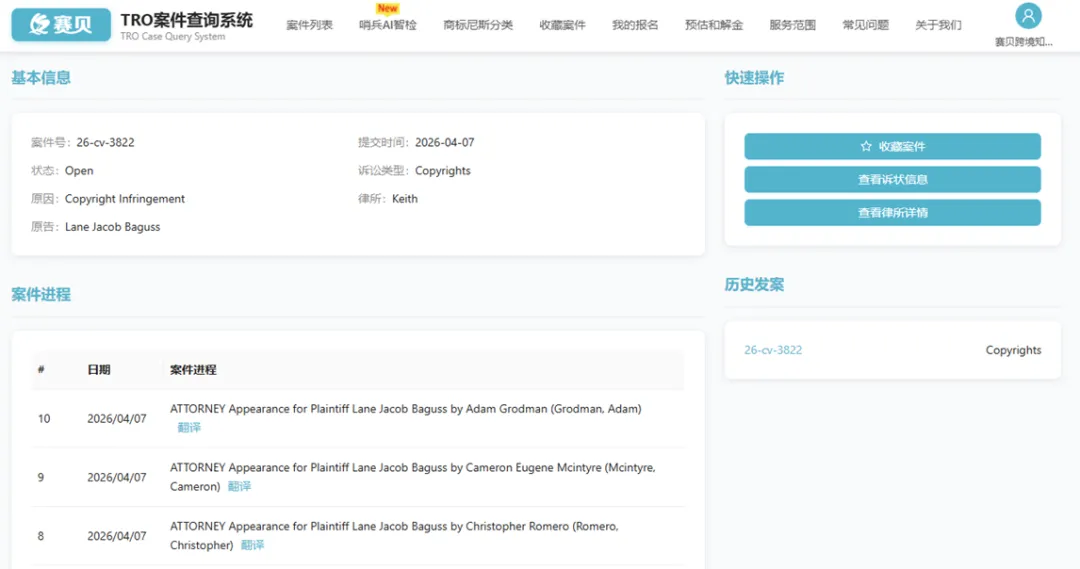The width and height of the screenshot is (1080, 569).
Task: Click the TRO案件查询系统 title
Action: [x=186, y=20]
